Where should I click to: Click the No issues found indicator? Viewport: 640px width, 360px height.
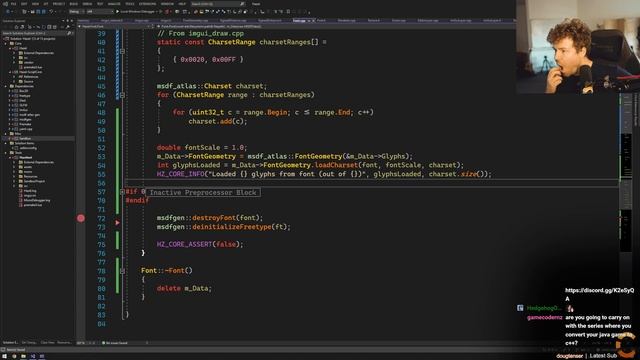coord(115,343)
